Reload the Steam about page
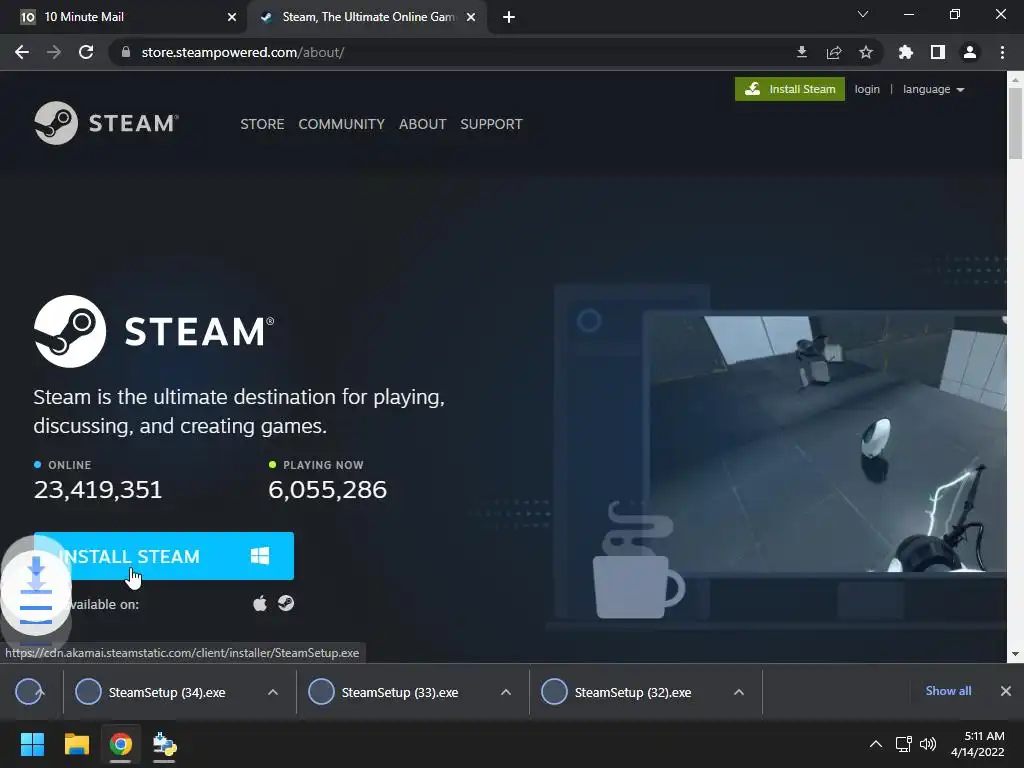 (86, 52)
